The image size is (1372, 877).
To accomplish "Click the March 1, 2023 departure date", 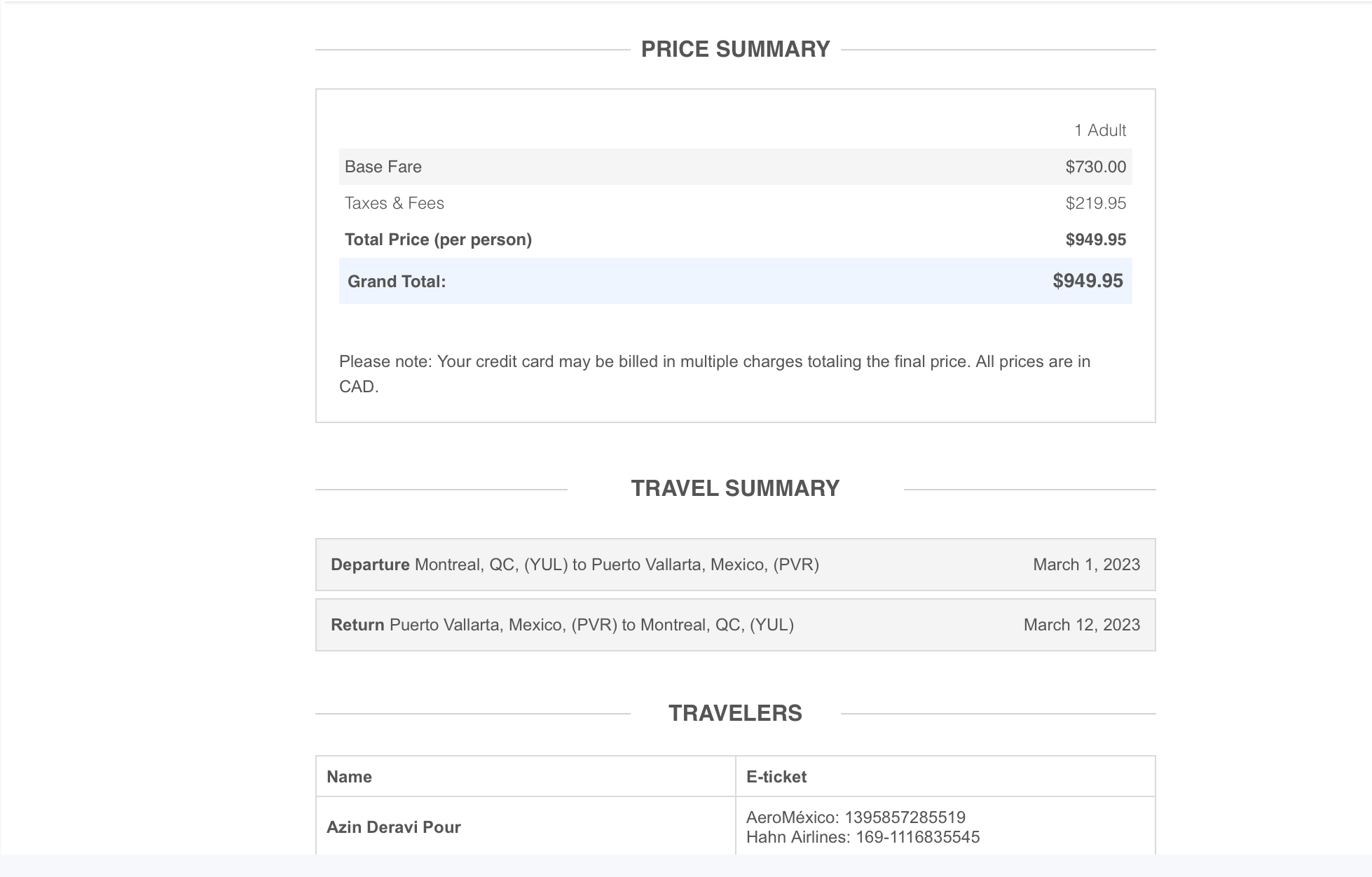I will tap(1086, 565).
